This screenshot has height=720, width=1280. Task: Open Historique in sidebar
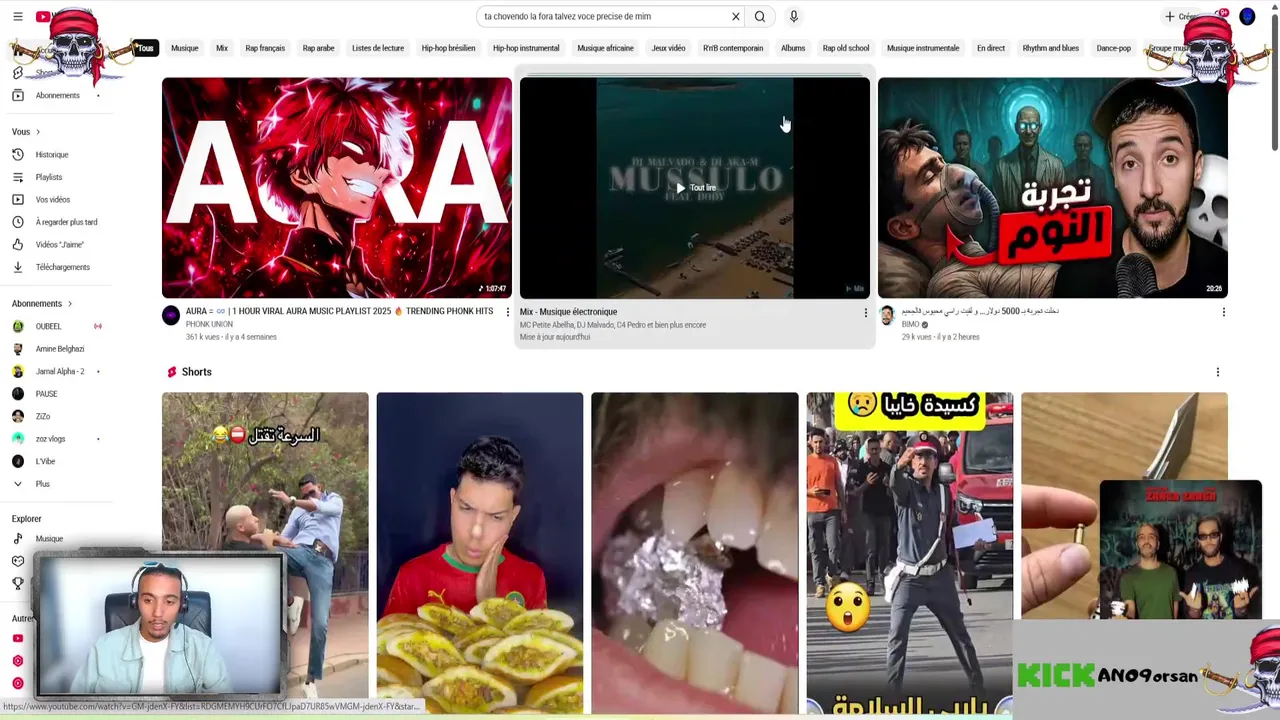tap(52, 155)
